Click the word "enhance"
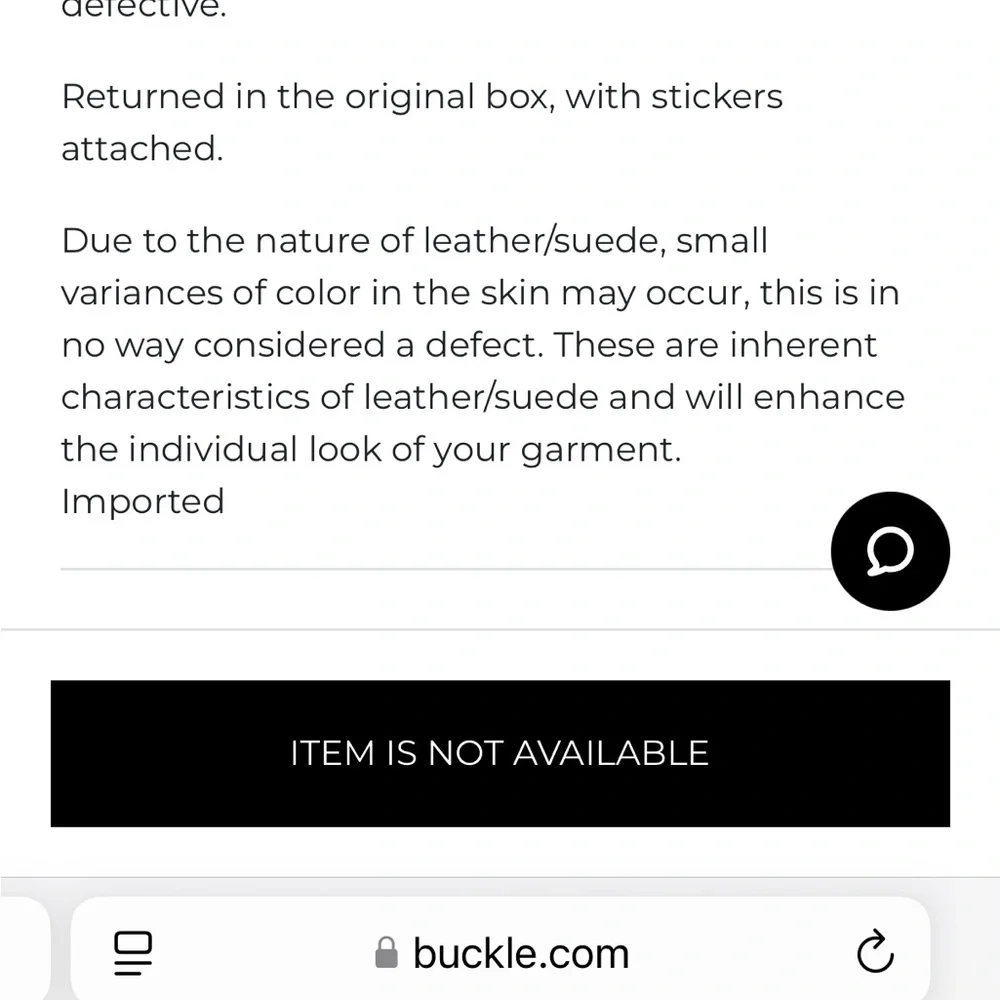 pos(828,397)
